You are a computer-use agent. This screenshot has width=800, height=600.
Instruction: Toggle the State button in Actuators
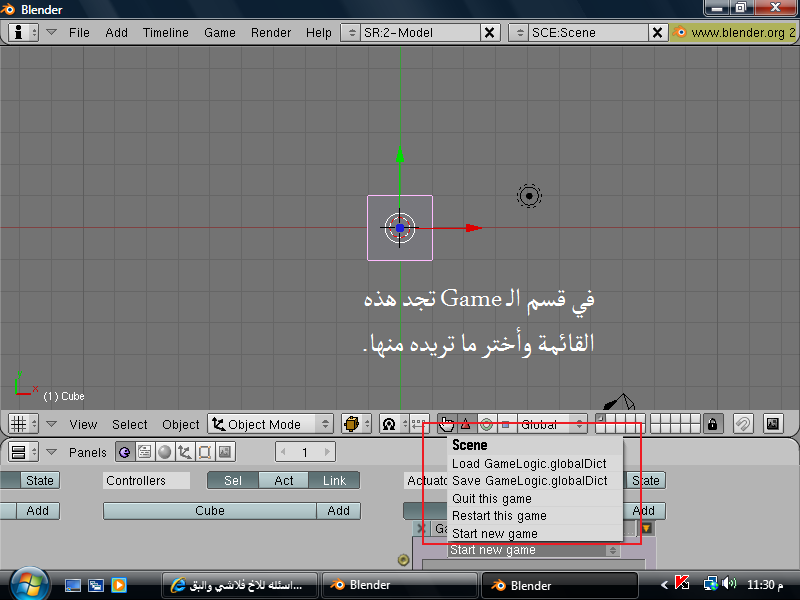click(x=645, y=481)
